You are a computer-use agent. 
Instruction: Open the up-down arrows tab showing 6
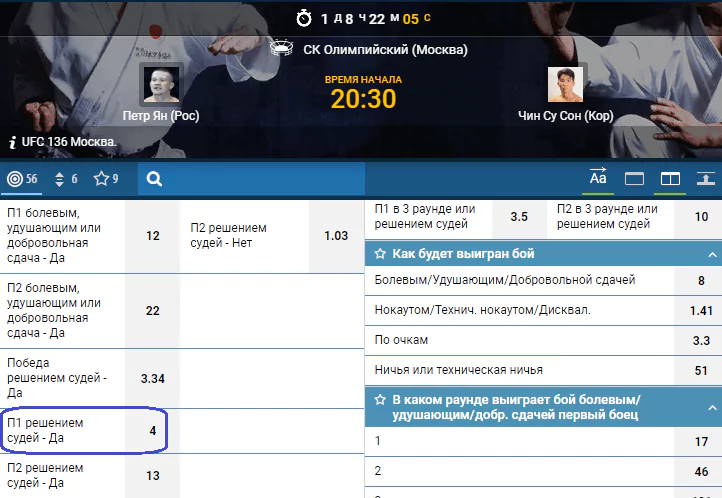[x=66, y=179]
